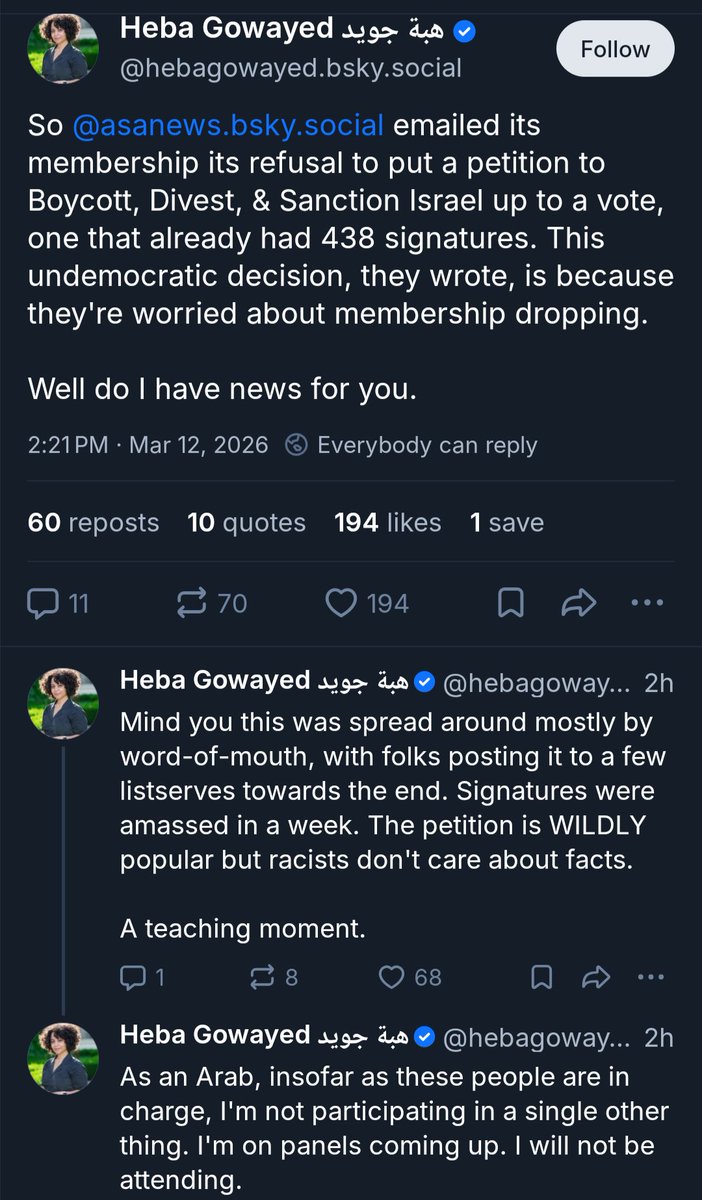Reply to the main post via comment icon
This screenshot has width=702, height=1200.
(44, 603)
